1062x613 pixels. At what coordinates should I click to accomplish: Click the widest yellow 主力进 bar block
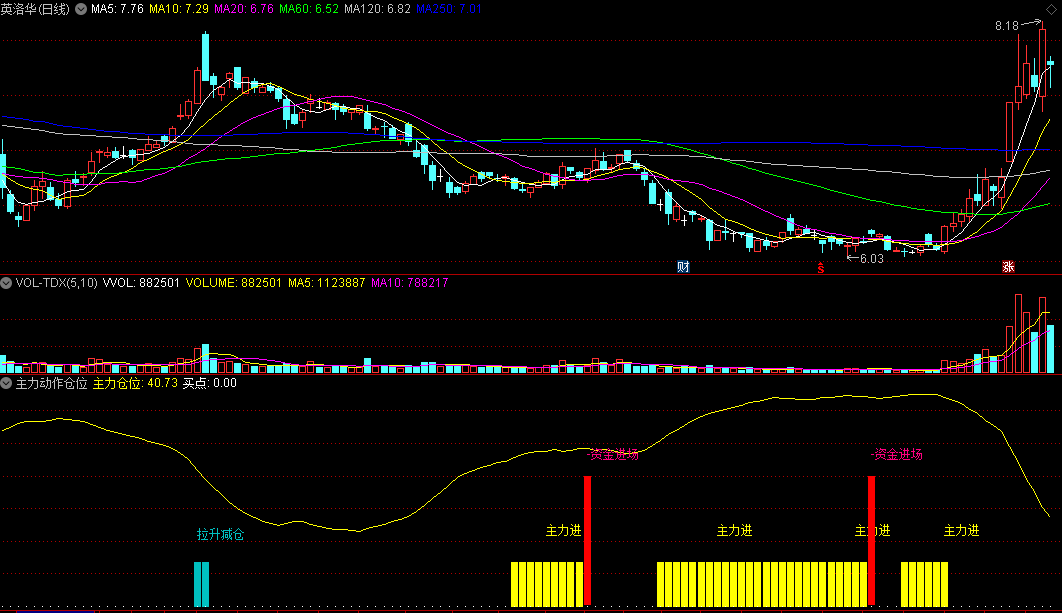coord(763,584)
